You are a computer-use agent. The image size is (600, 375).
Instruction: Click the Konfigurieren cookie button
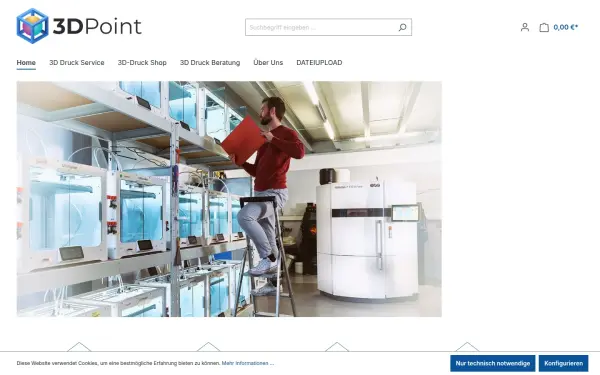(563, 363)
